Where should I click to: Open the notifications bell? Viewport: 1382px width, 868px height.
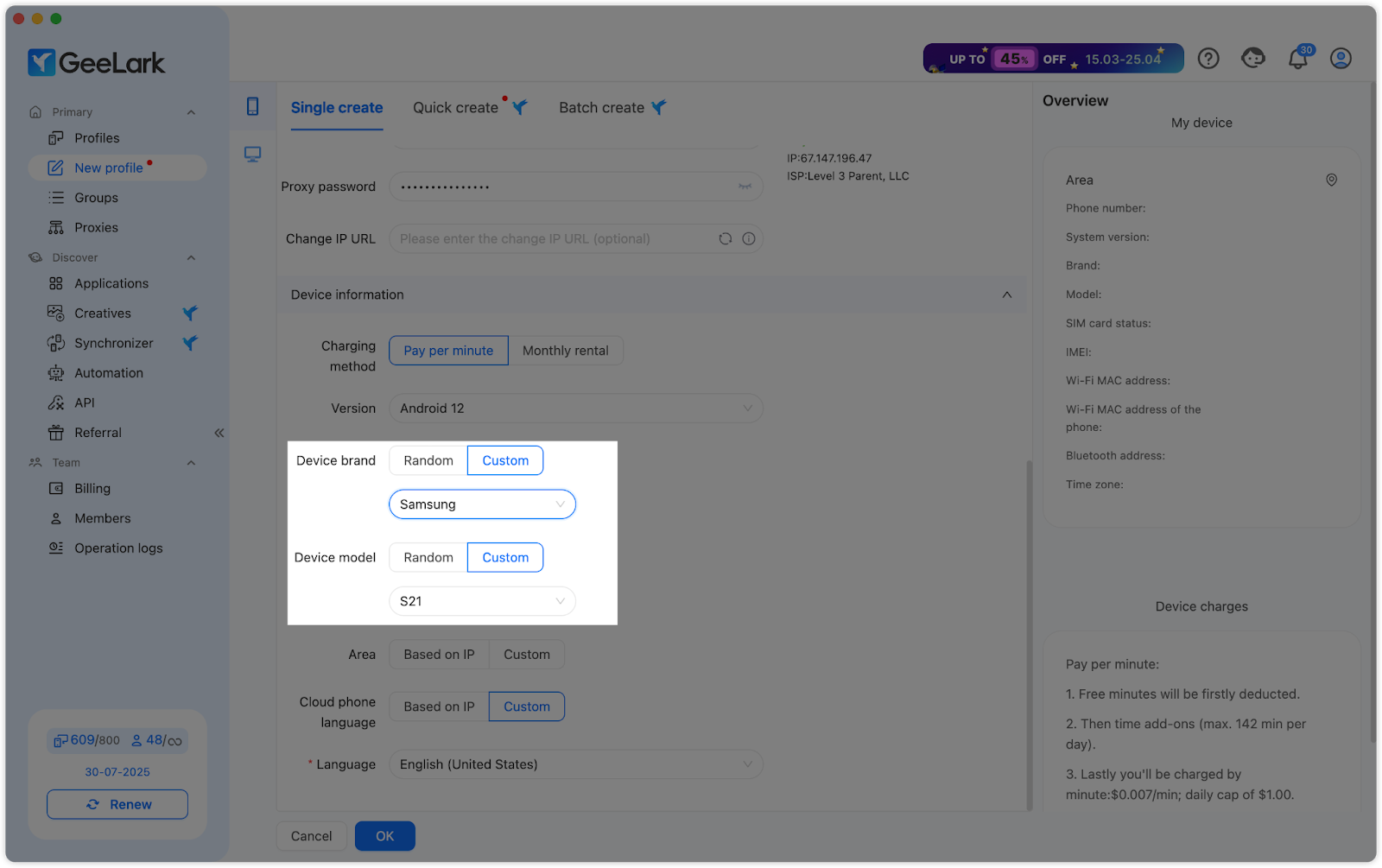pyautogui.click(x=1298, y=58)
